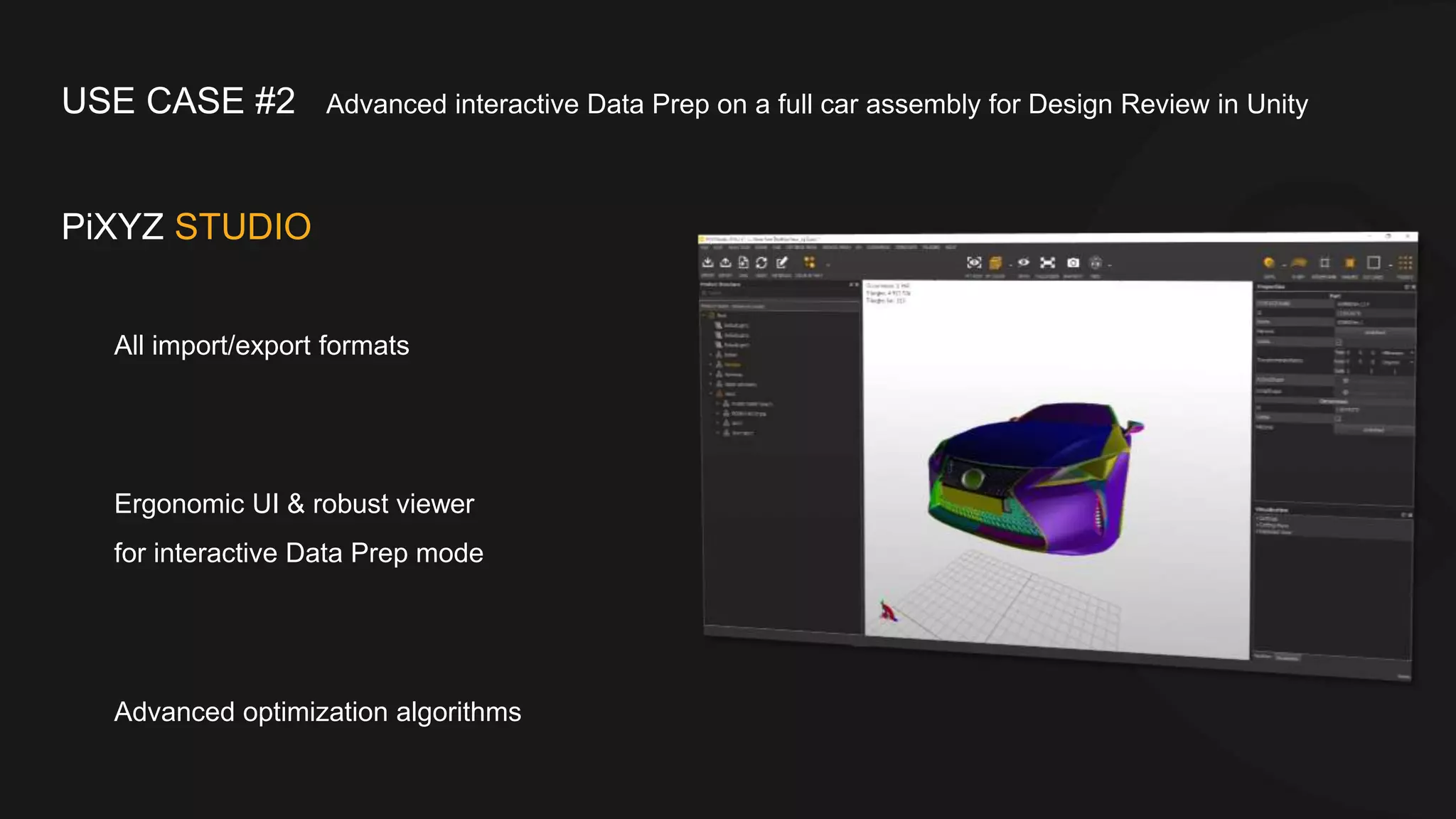
Task: Close the Properties panel
Action: click(1413, 287)
